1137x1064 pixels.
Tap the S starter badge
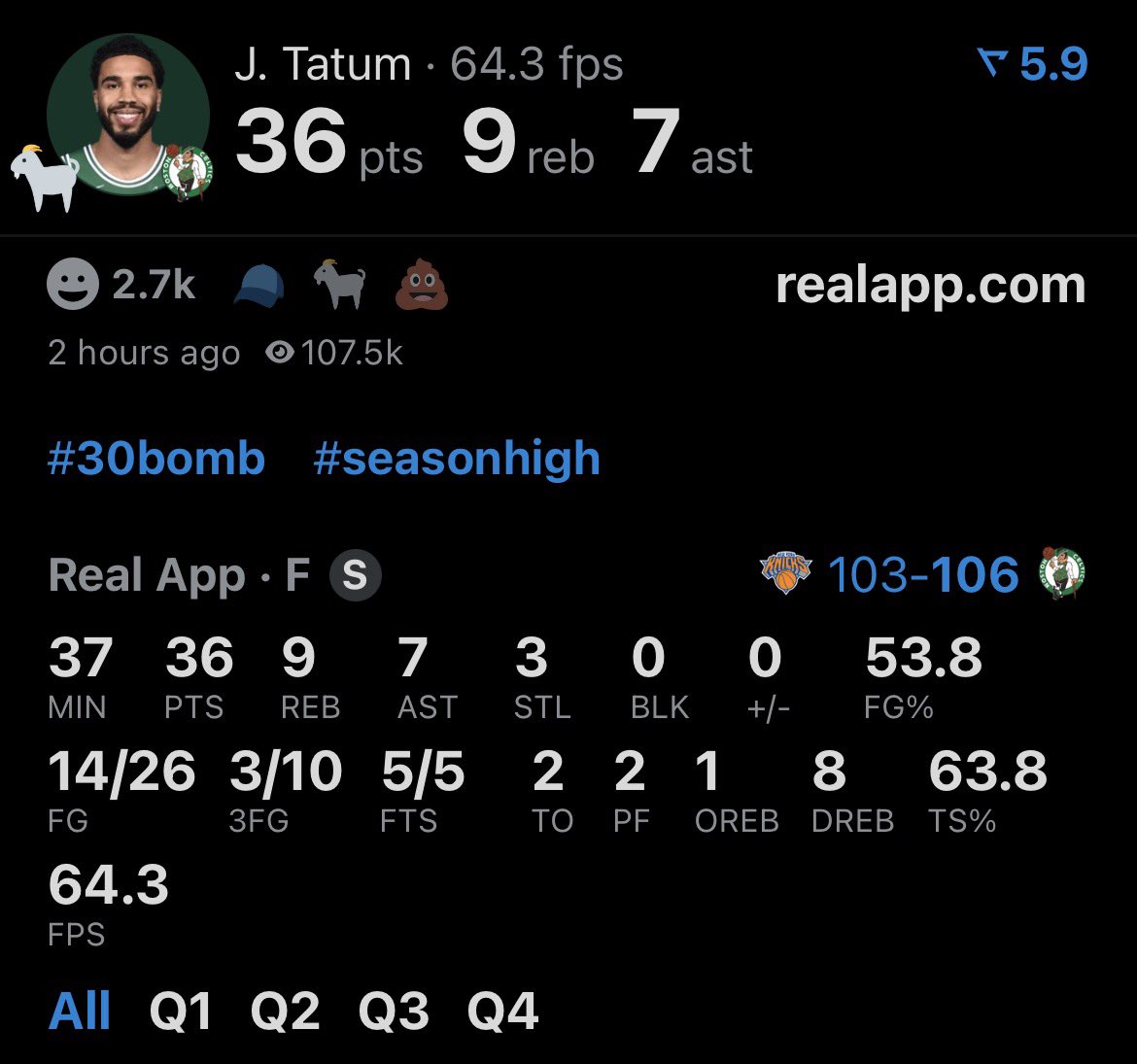[x=356, y=575]
